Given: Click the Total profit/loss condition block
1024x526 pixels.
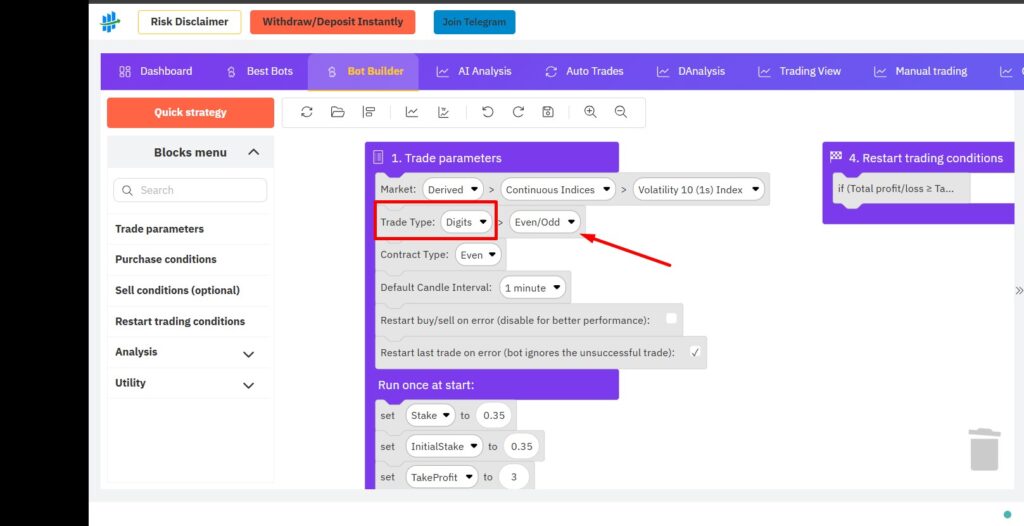Looking at the screenshot, I should click(x=901, y=189).
